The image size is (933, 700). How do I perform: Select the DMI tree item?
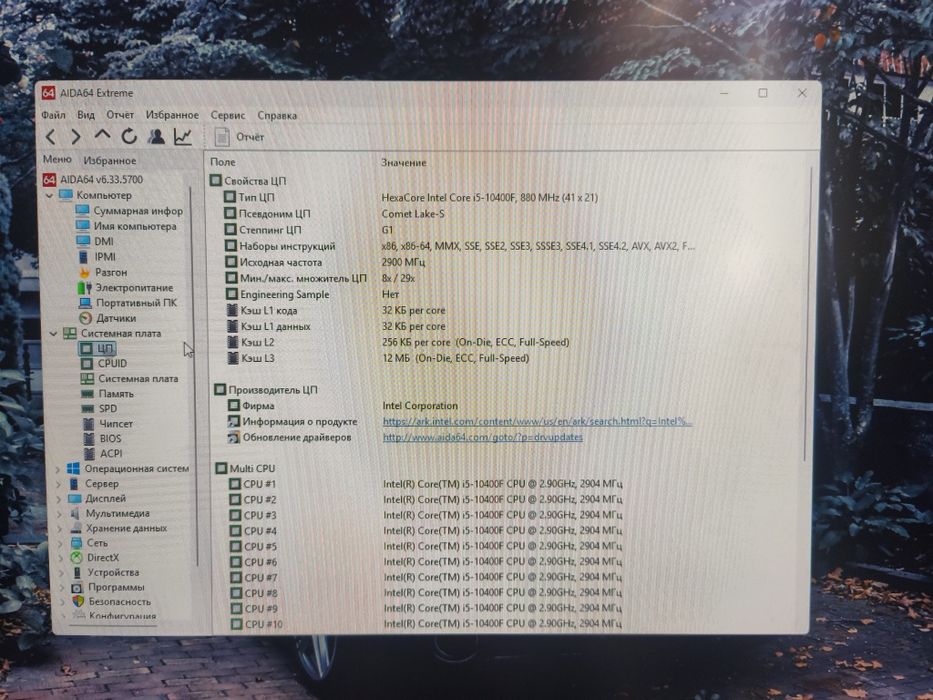pos(95,241)
